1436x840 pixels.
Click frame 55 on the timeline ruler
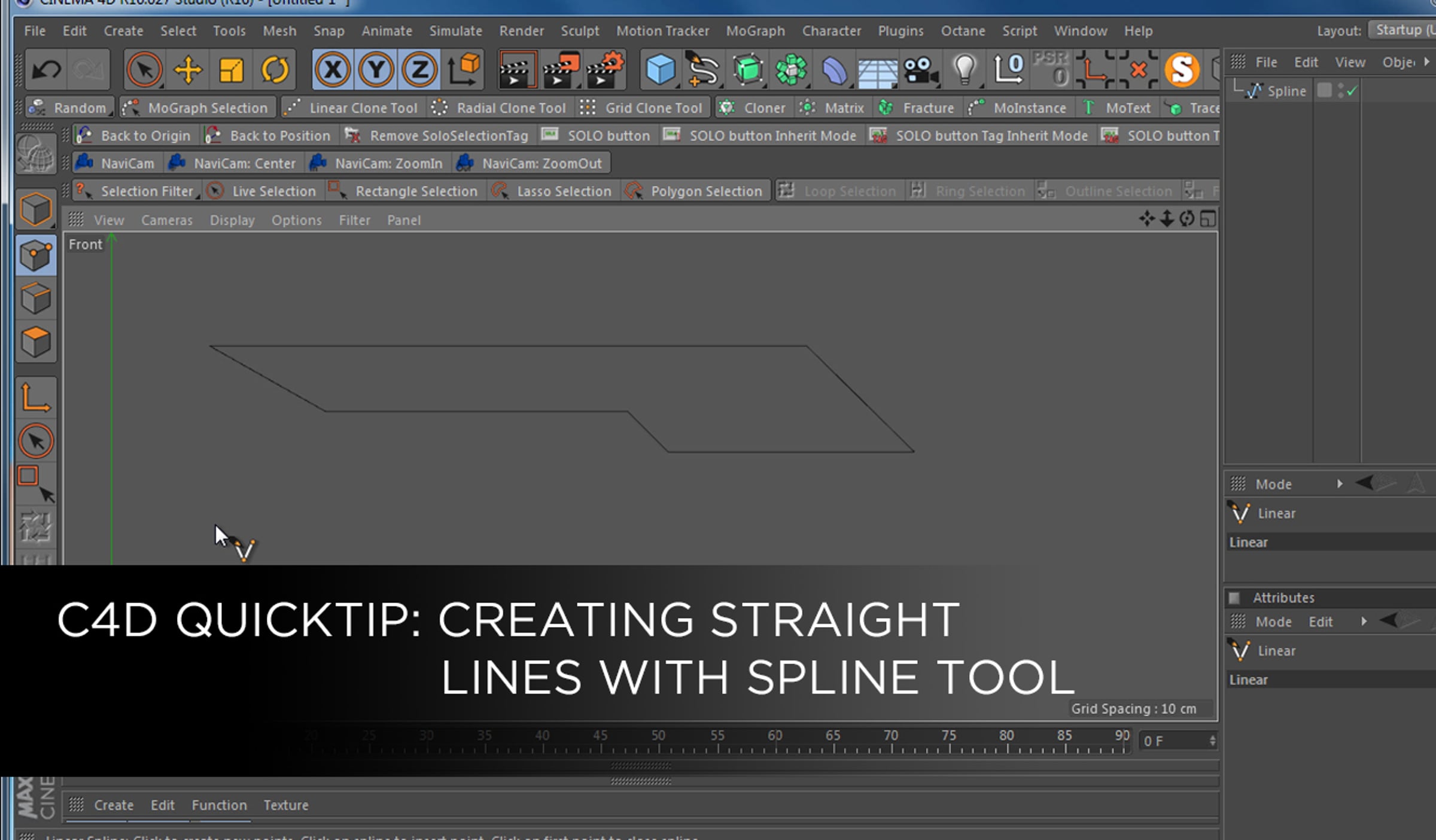coord(717,736)
